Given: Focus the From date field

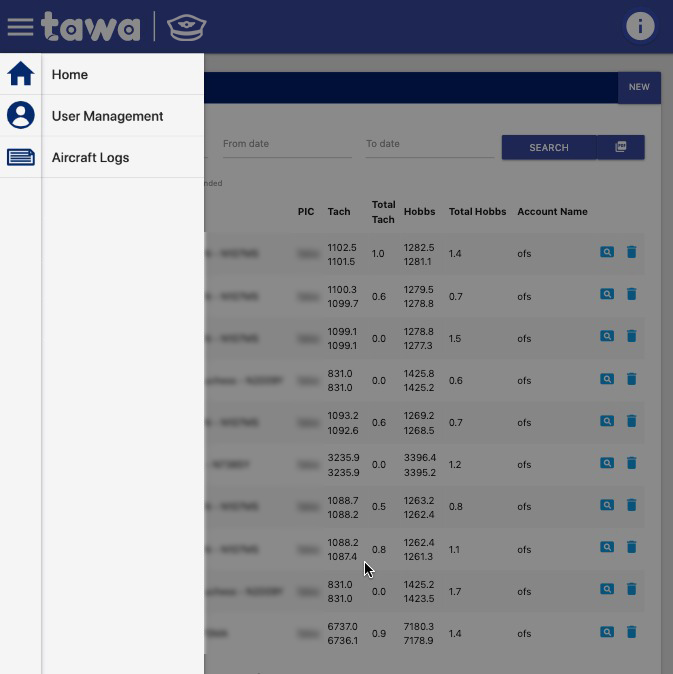Looking at the screenshot, I should [x=286, y=144].
